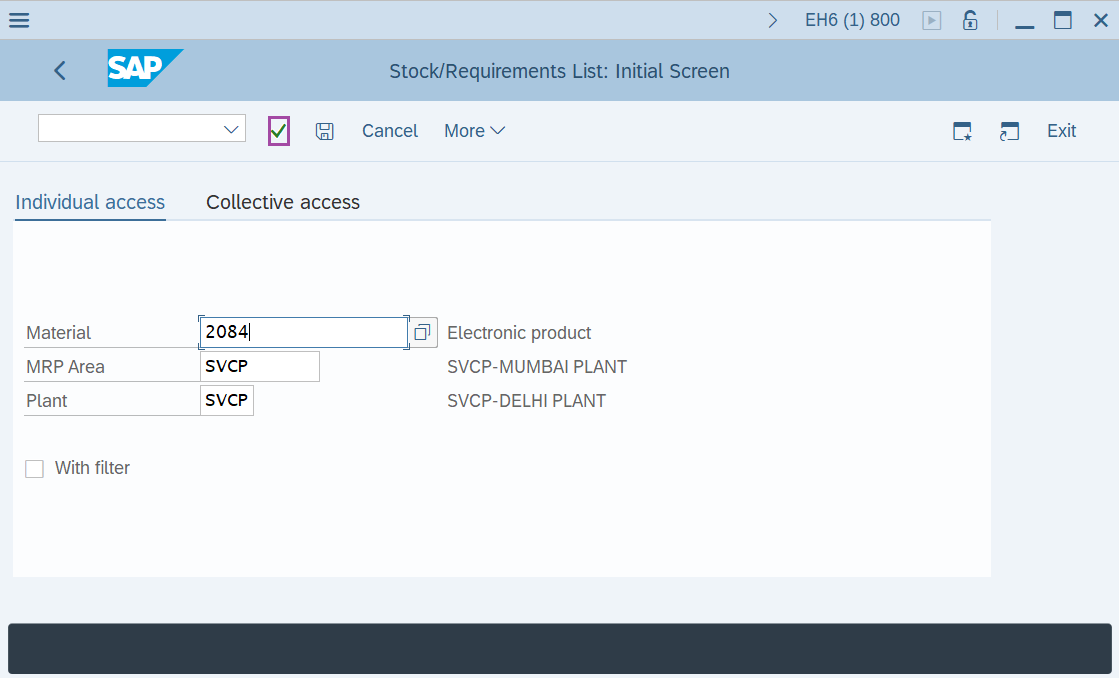Click the SAP logo in the header
This screenshot has width=1119, height=678.
click(143, 69)
